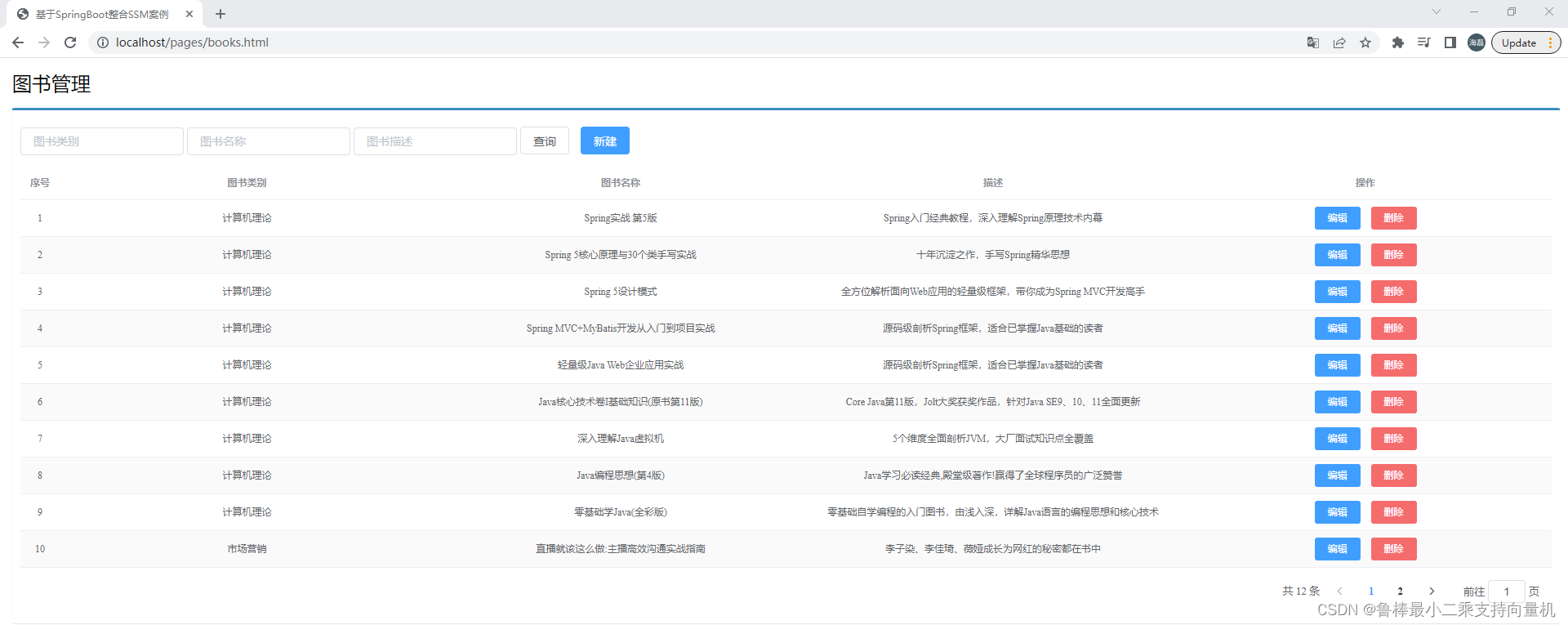Click 直播就该这么做 book title

pyautogui.click(x=621, y=549)
